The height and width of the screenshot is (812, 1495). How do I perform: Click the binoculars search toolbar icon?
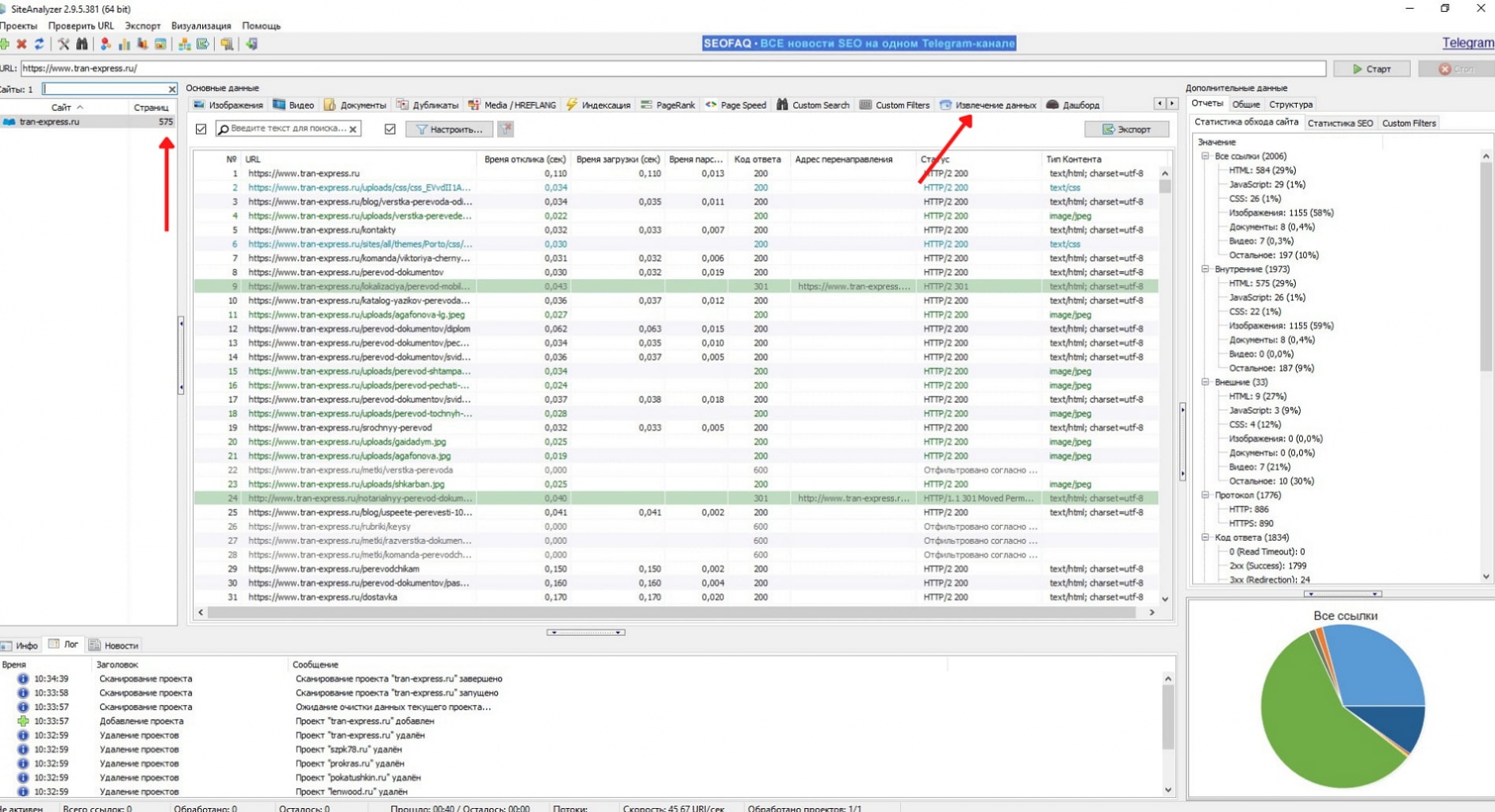[82, 44]
